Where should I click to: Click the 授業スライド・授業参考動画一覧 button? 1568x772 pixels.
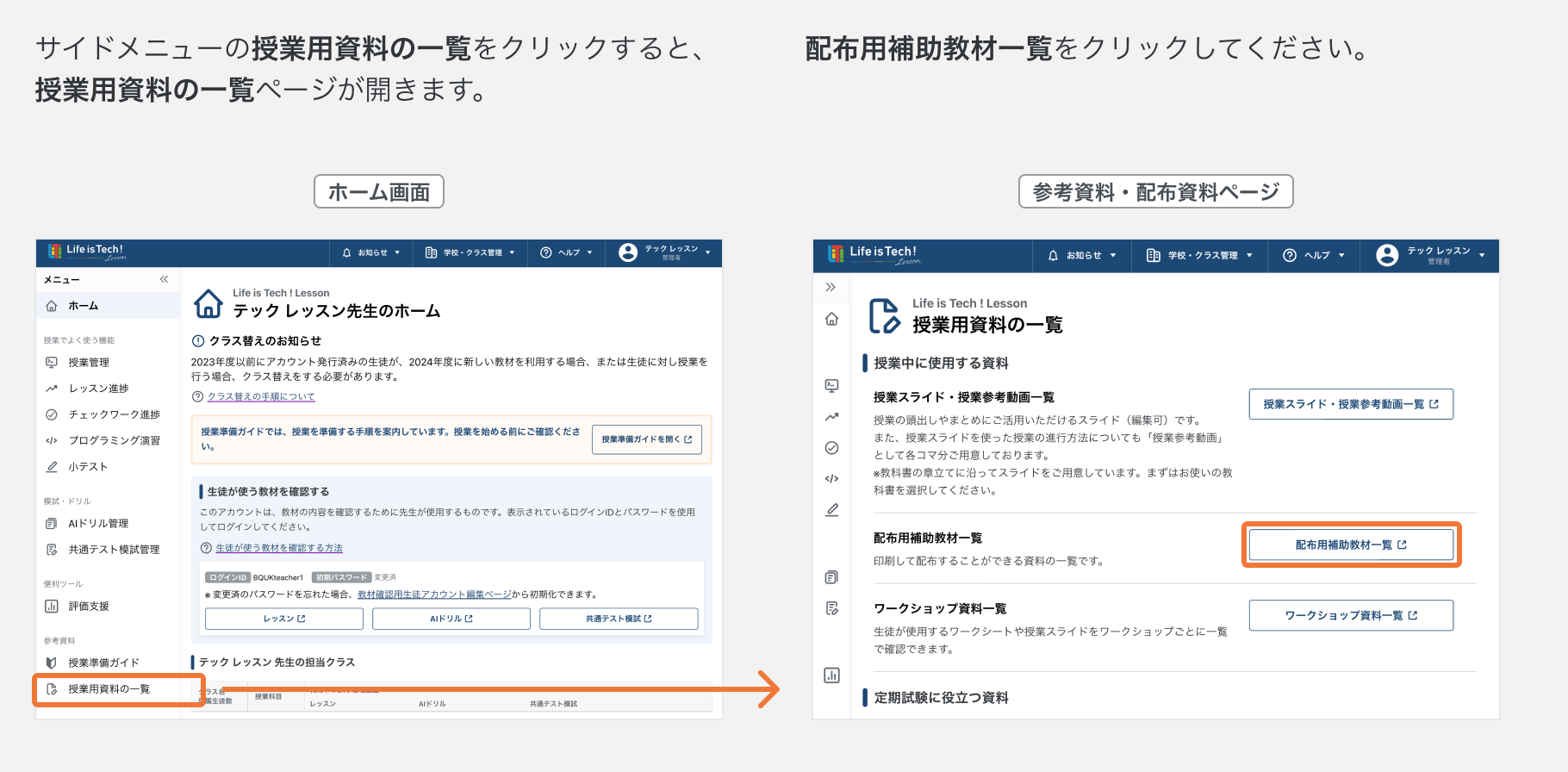1351,404
